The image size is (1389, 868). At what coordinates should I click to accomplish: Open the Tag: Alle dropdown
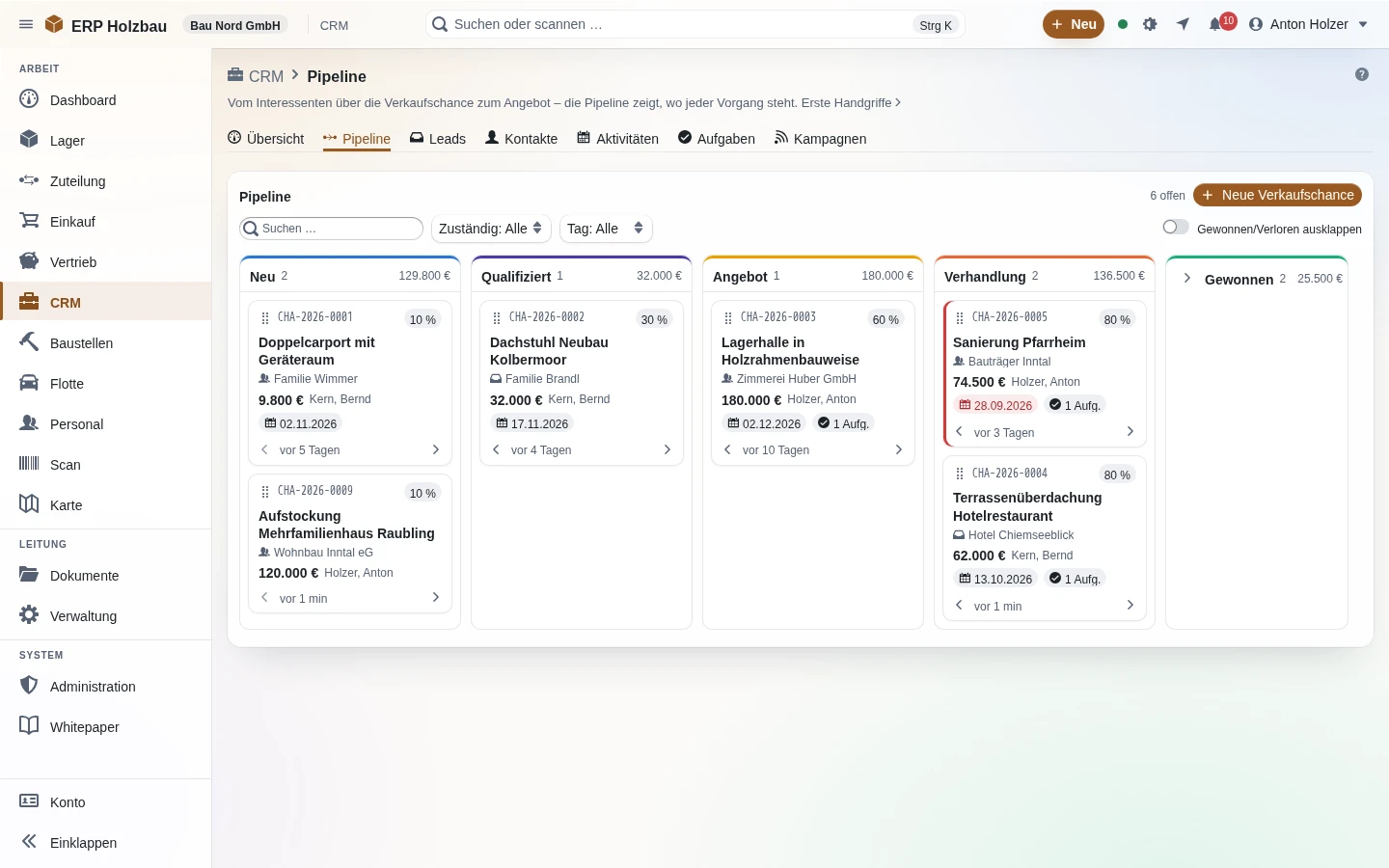tap(606, 229)
